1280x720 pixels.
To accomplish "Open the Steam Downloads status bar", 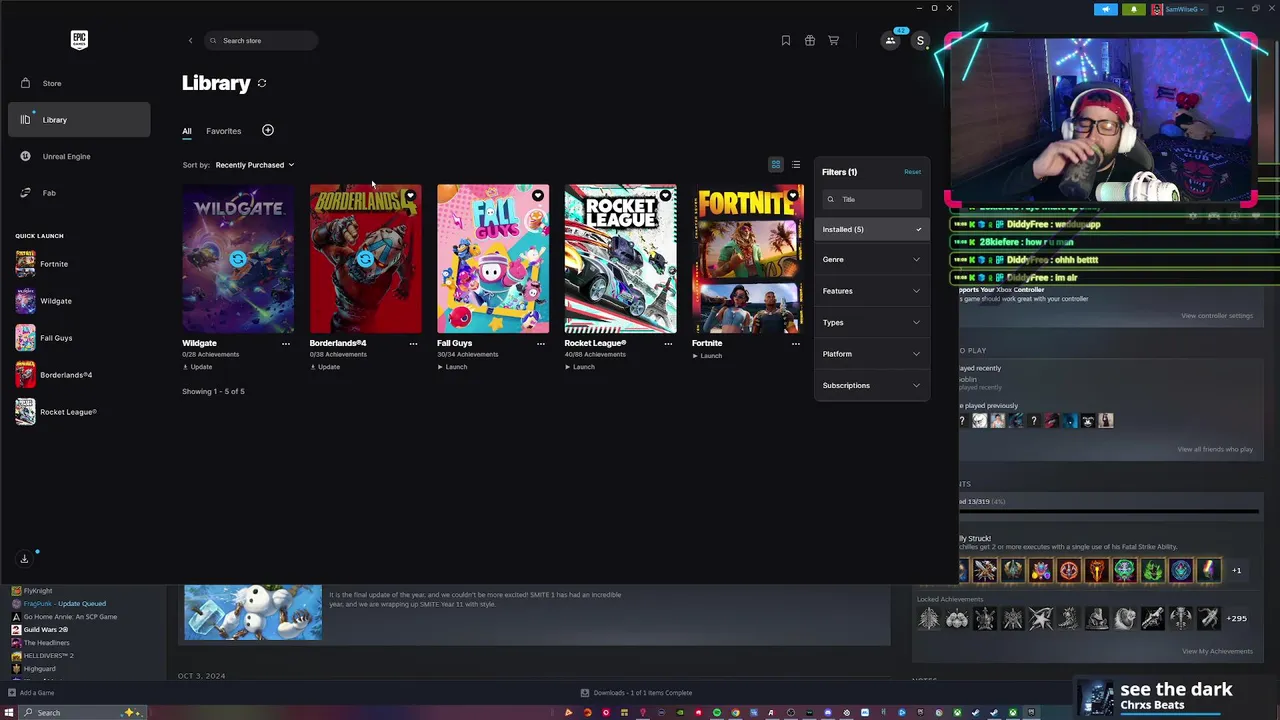I will point(636,693).
